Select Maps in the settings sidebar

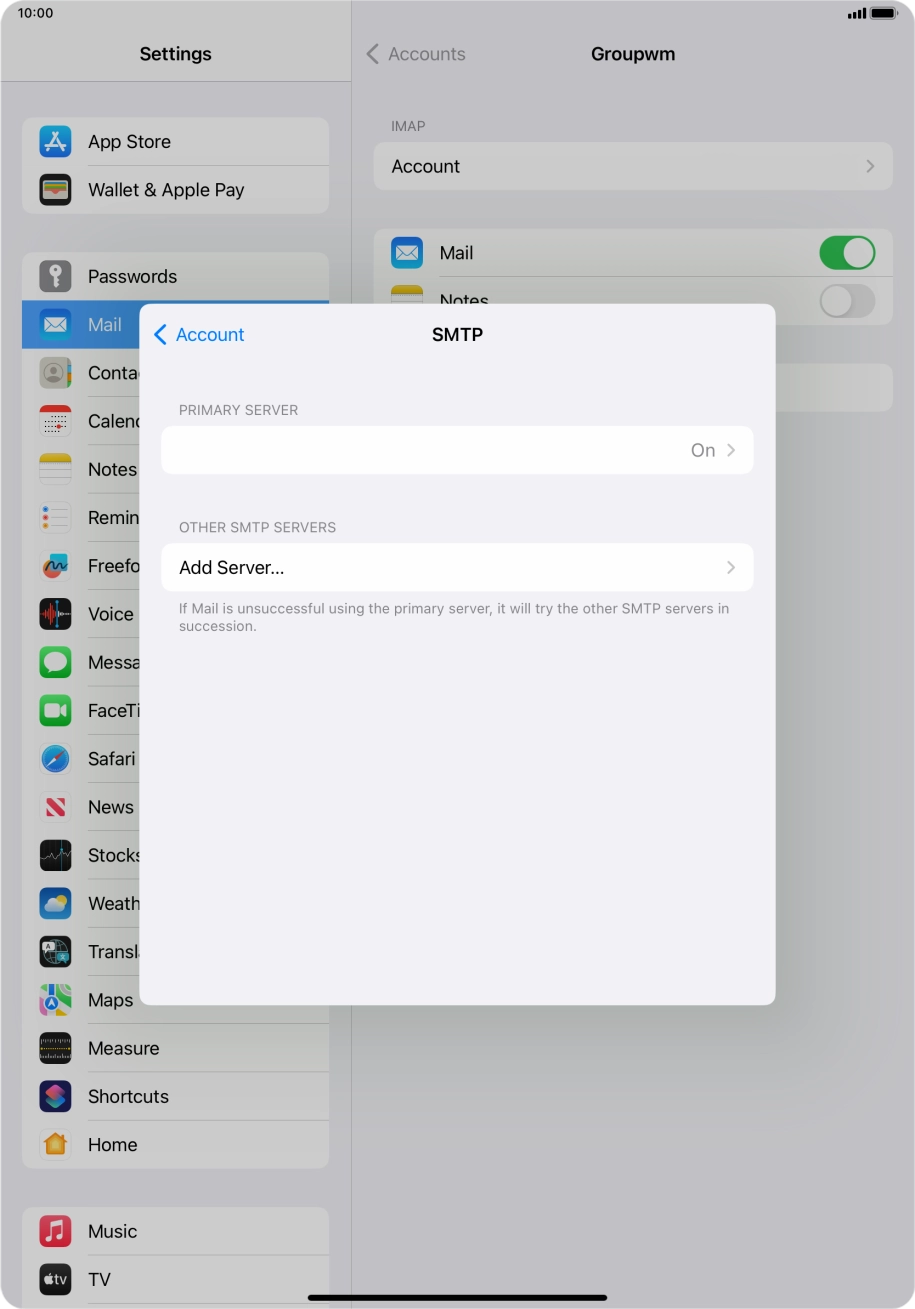(110, 1000)
